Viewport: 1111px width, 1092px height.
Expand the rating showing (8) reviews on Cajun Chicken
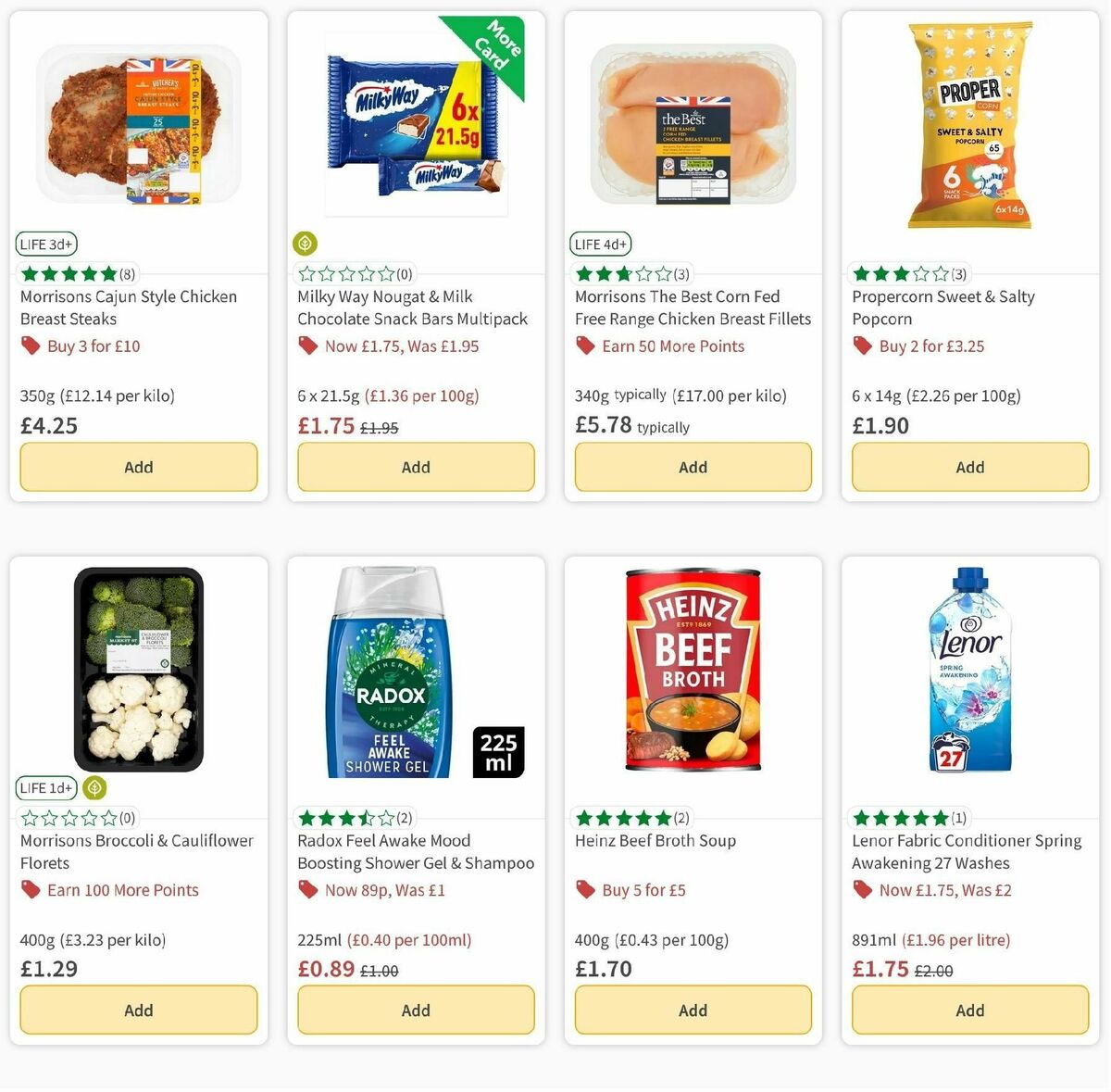[77, 273]
